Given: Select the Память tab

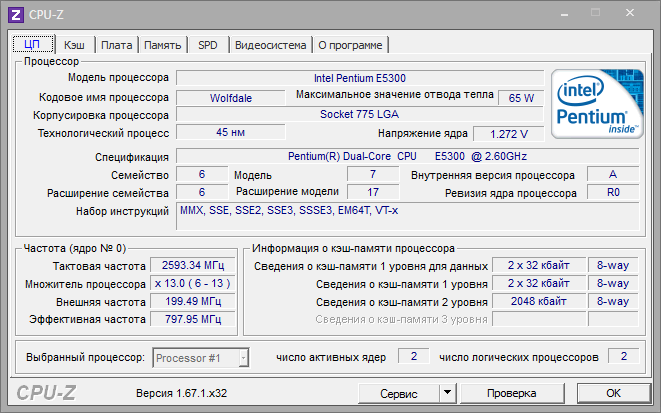Looking at the screenshot, I should click(x=162, y=45).
